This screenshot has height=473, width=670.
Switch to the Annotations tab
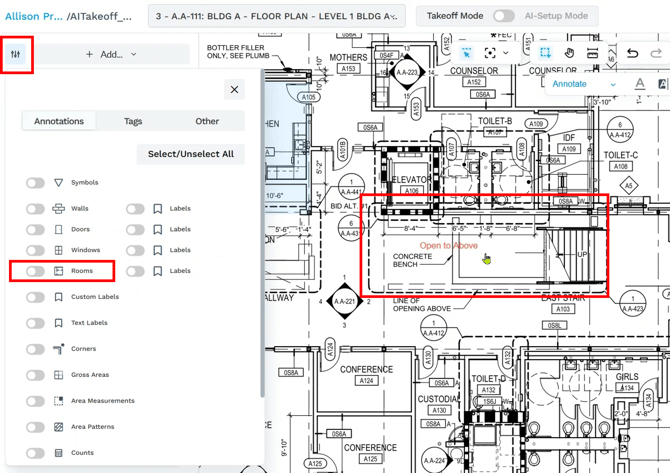tap(59, 121)
